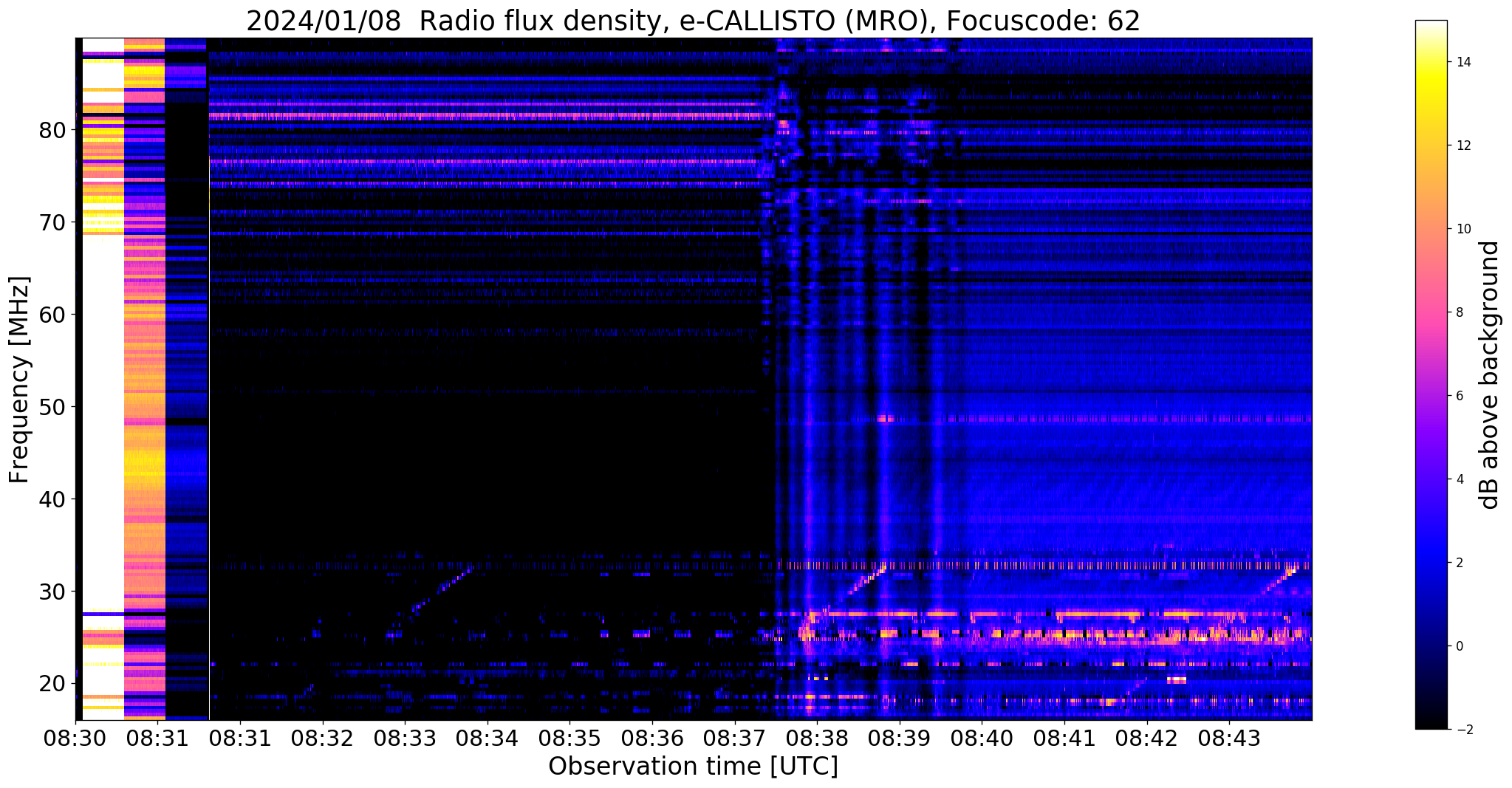The image size is (1512, 788).
Task: Click the 60 MHz frequency tick label
Action: (52, 315)
